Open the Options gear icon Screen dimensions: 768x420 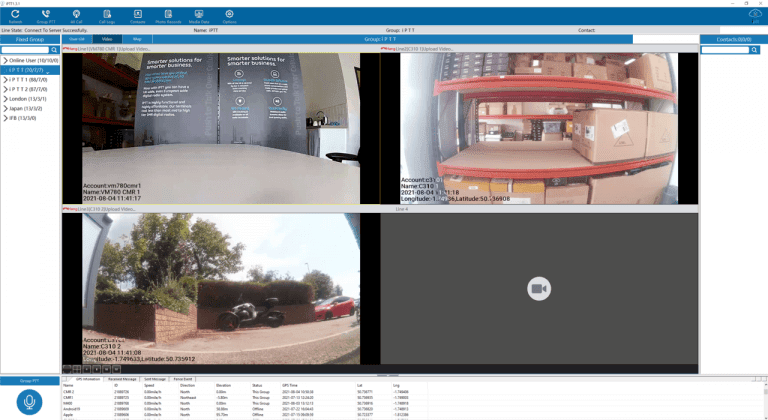click(229, 16)
